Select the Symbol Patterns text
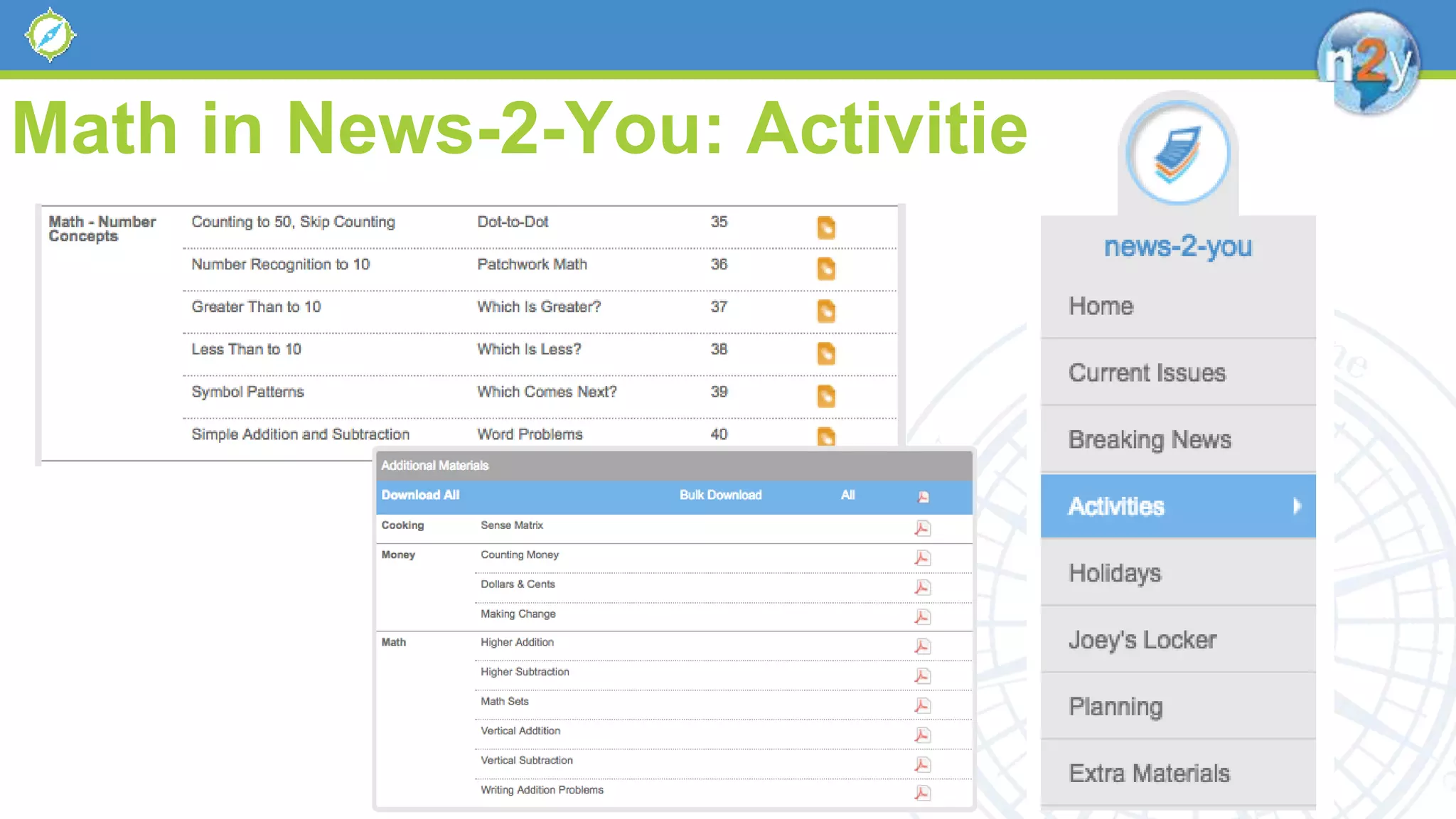The width and height of the screenshot is (1456, 819). click(247, 392)
